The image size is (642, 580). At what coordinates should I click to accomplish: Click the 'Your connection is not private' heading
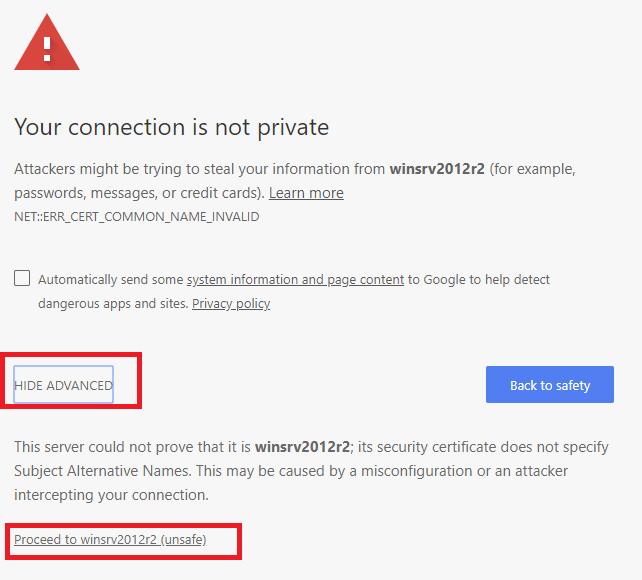click(172, 127)
